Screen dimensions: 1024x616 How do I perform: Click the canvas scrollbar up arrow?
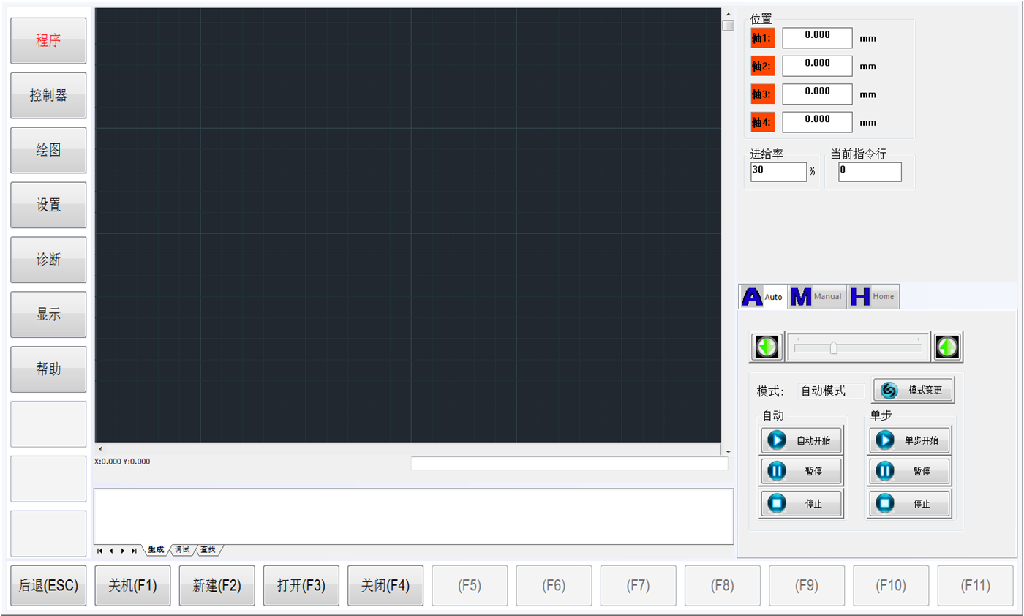tap(728, 14)
